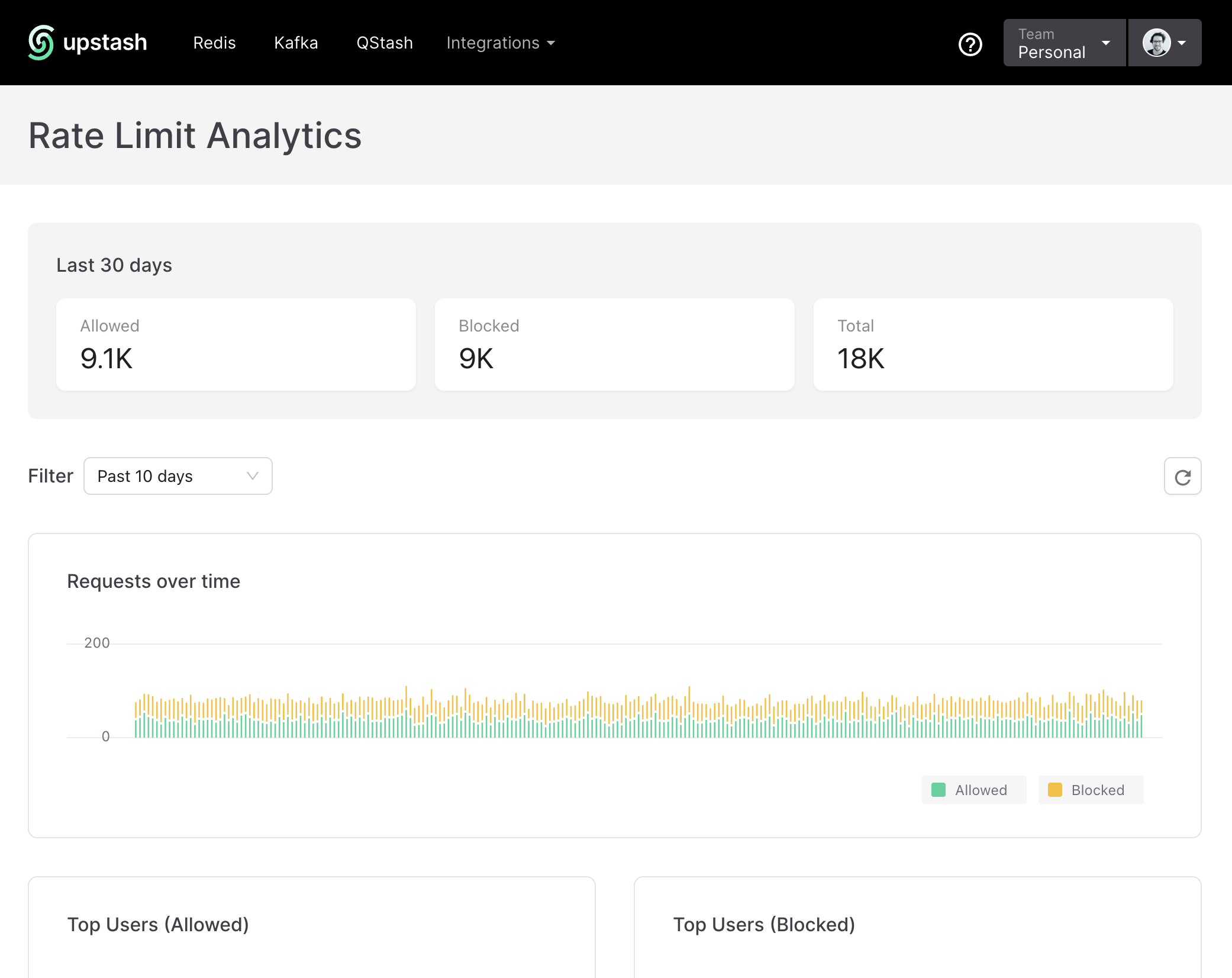
Task: Click the green Allowed legend swatch
Action: pos(938,790)
